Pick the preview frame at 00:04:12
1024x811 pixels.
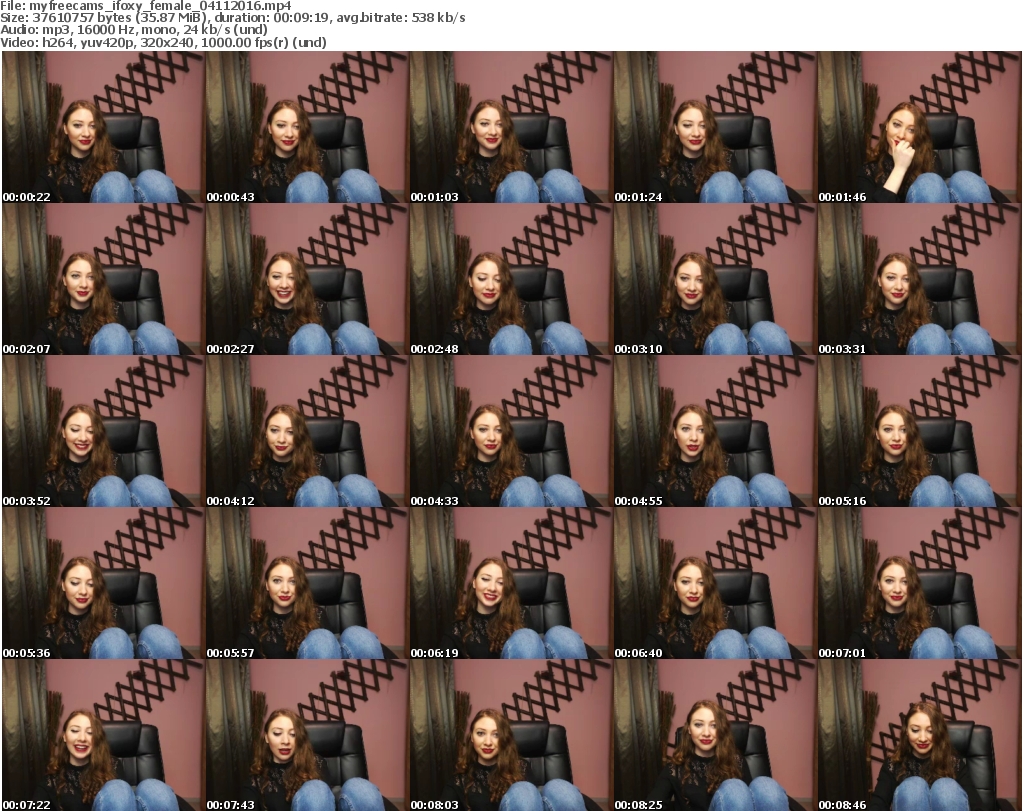307,432
